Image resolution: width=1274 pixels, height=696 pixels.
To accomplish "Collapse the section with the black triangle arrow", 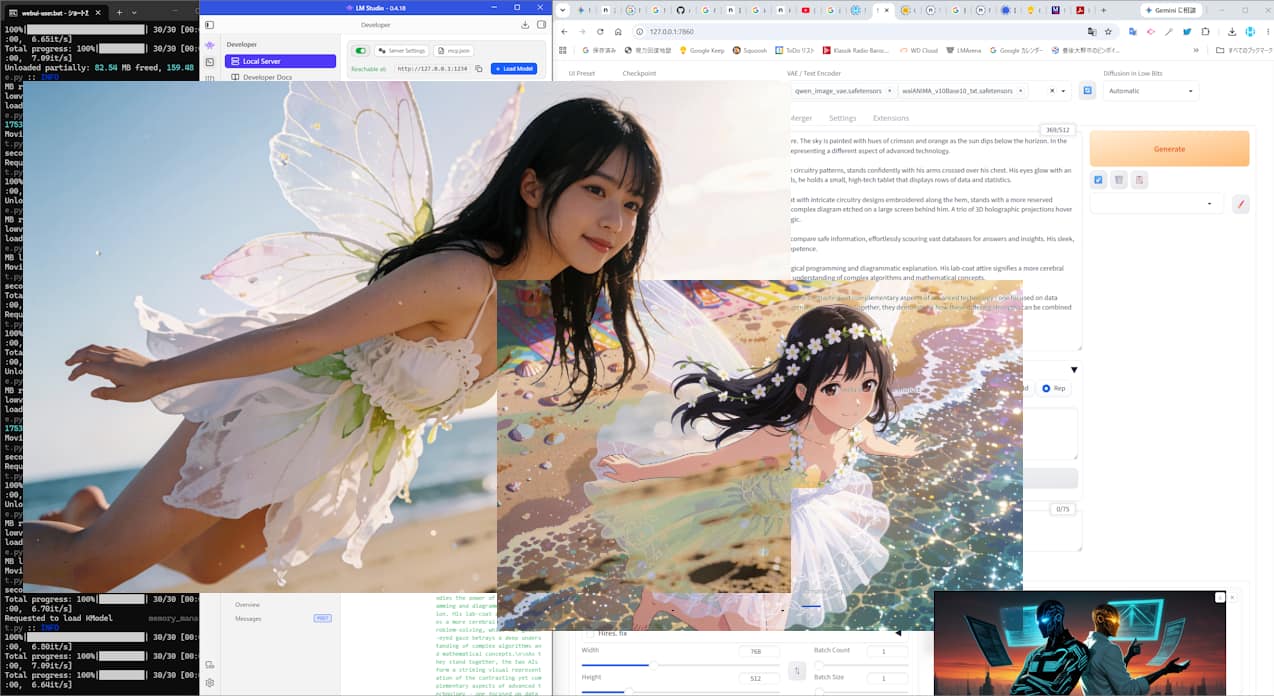I will tap(1074, 370).
